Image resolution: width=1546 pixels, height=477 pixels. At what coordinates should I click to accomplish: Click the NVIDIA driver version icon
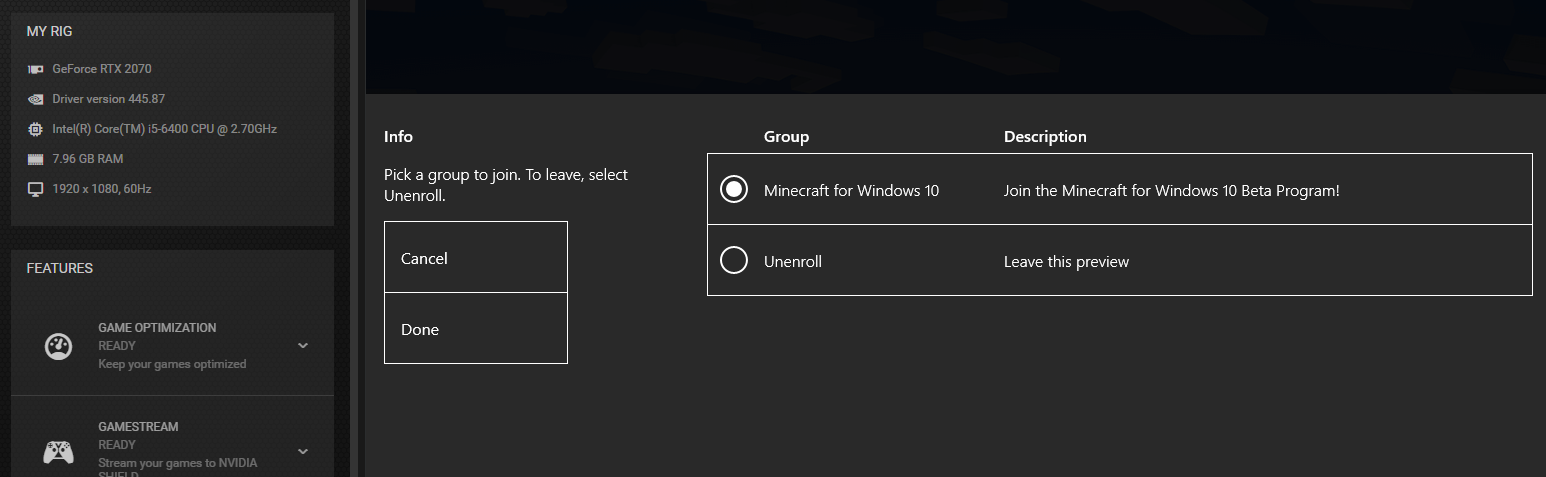pyautogui.click(x=35, y=99)
